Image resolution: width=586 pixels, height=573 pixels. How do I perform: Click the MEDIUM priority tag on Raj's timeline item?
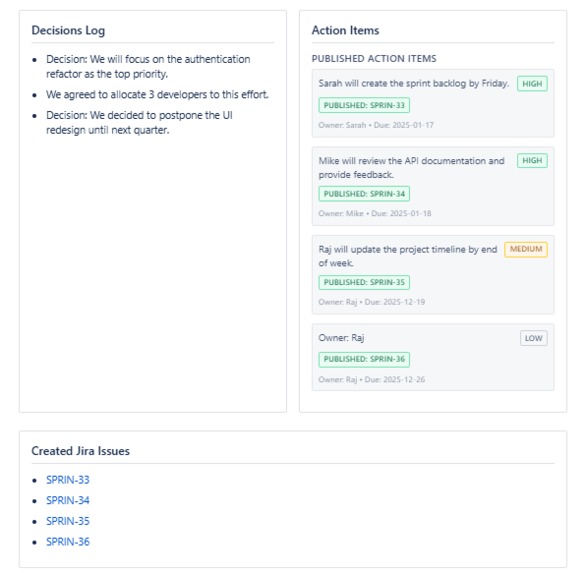pos(526,249)
